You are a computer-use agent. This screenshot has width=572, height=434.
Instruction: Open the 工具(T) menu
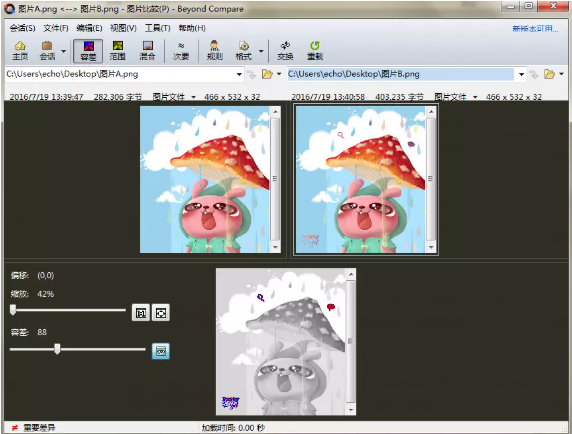pyautogui.click(x=158, y=28)
